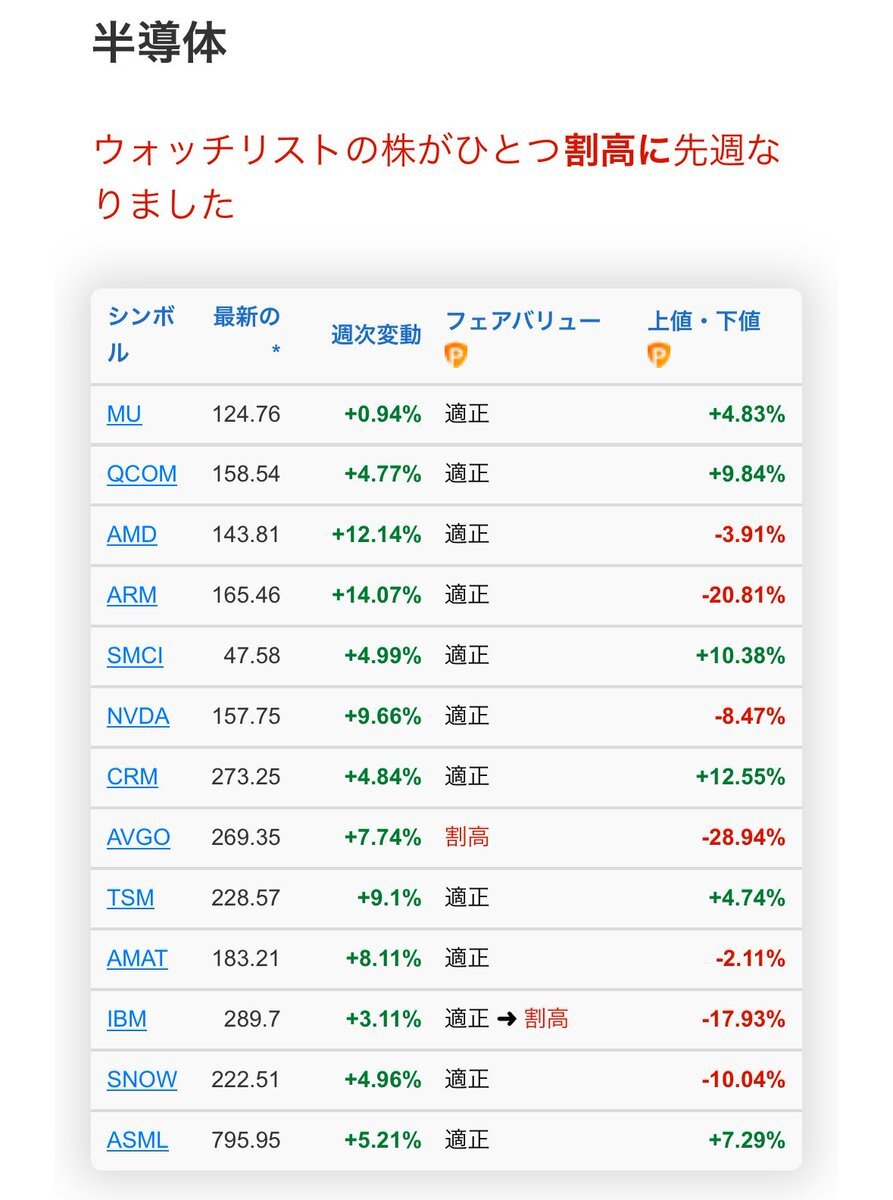
Task: Open the MU ticker link
Action: point(124,414)
